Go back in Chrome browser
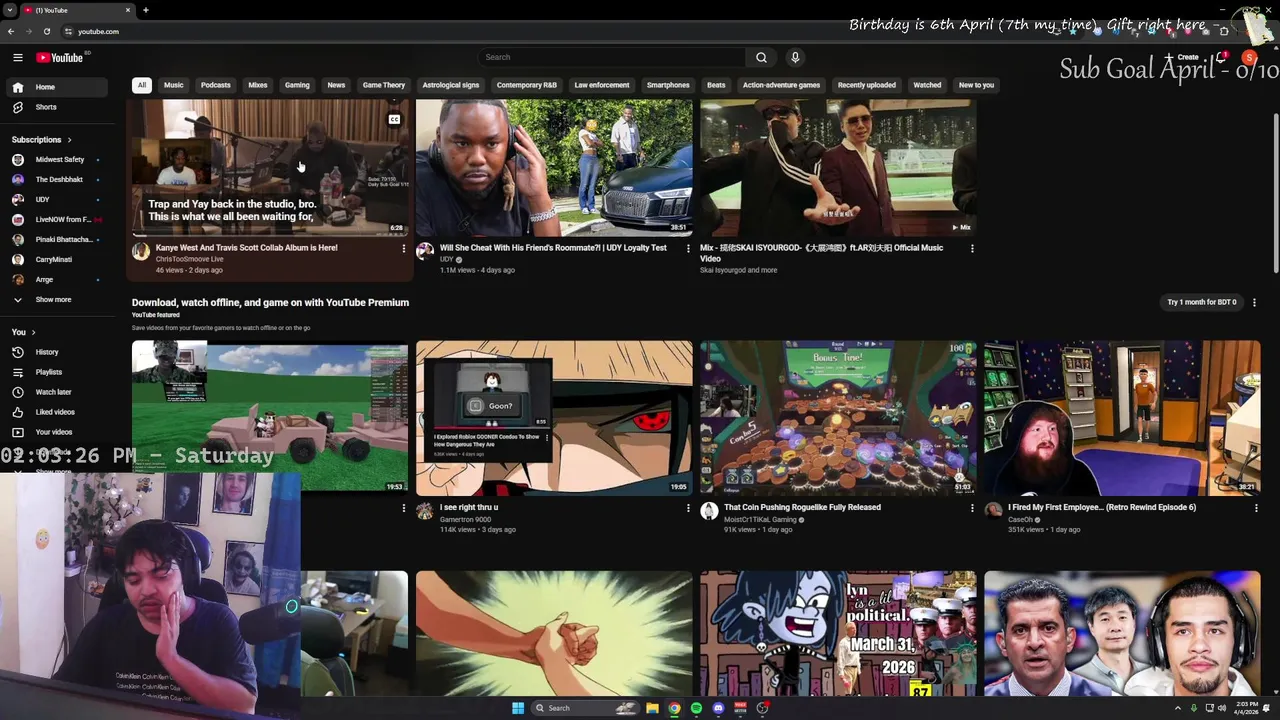 coord(11,31)
